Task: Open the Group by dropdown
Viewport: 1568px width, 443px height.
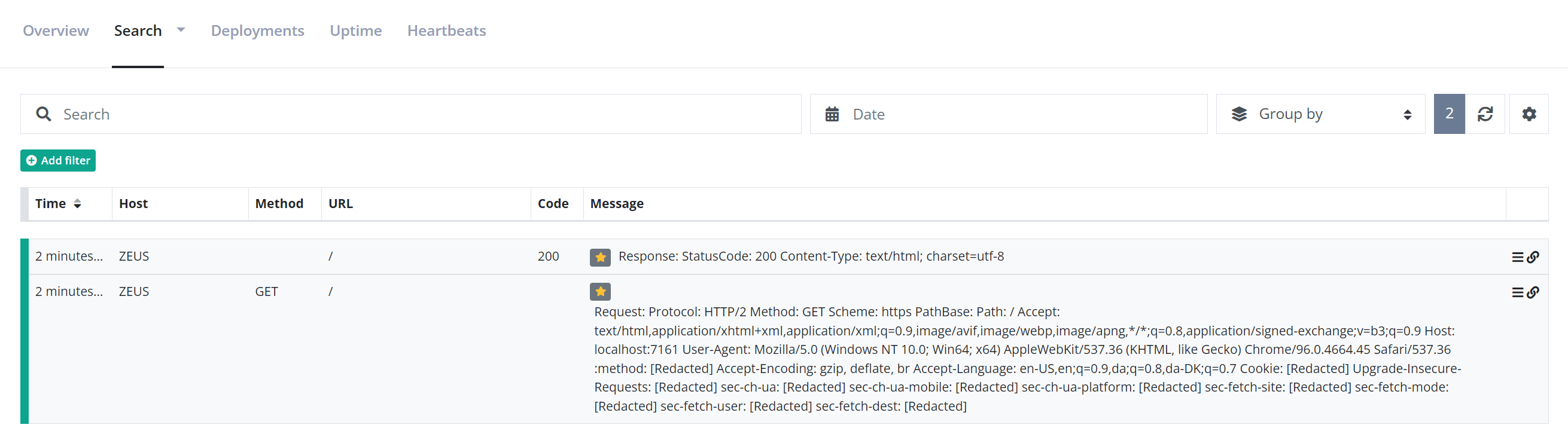Action: [x=1320, y=114]
